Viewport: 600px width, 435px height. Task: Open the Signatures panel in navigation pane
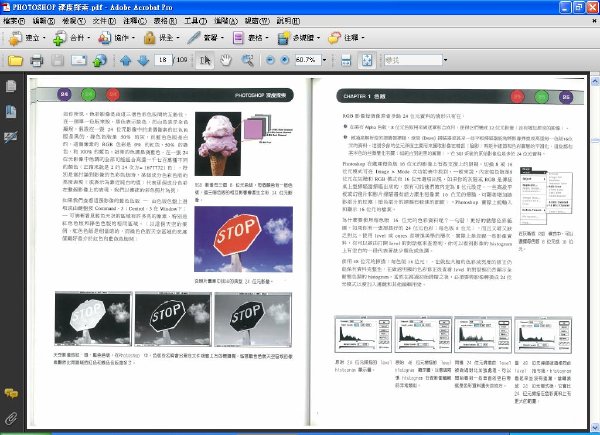tap(11, 137)
